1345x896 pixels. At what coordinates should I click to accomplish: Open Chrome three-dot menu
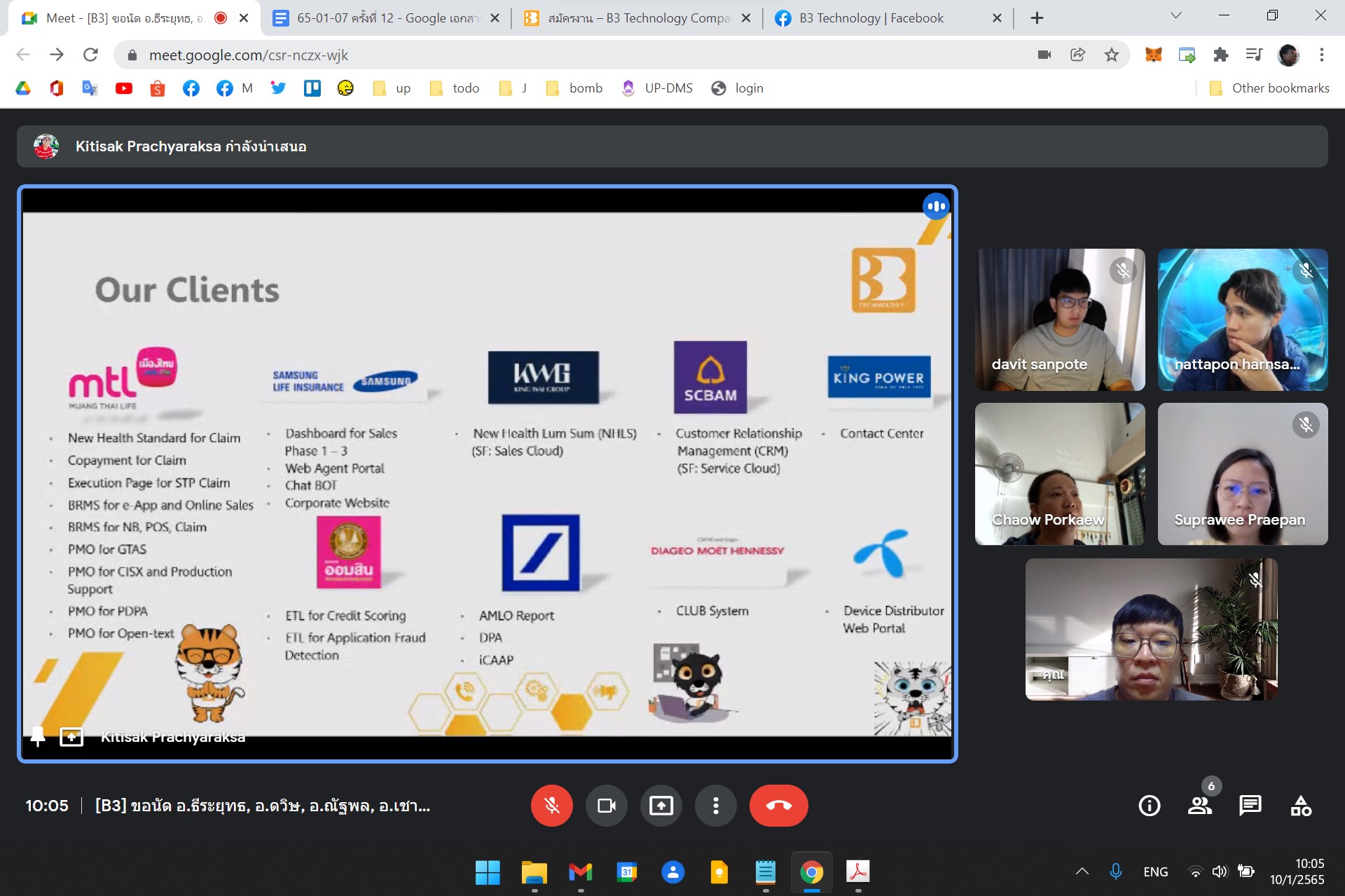[1321, 55]
